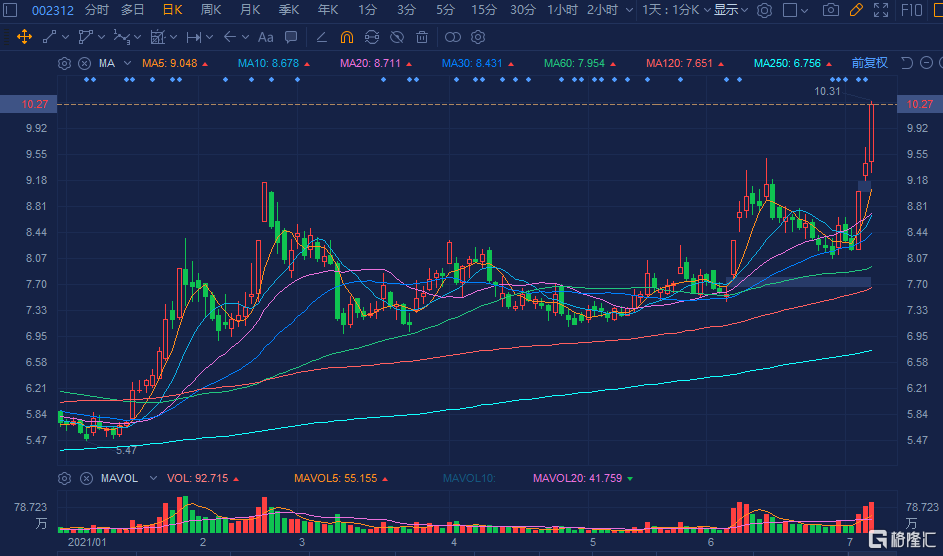Remove MAVOL indicator with X icon
This screenshot has height=556, width=943.
pyautogui.click(x=87, y=478)
